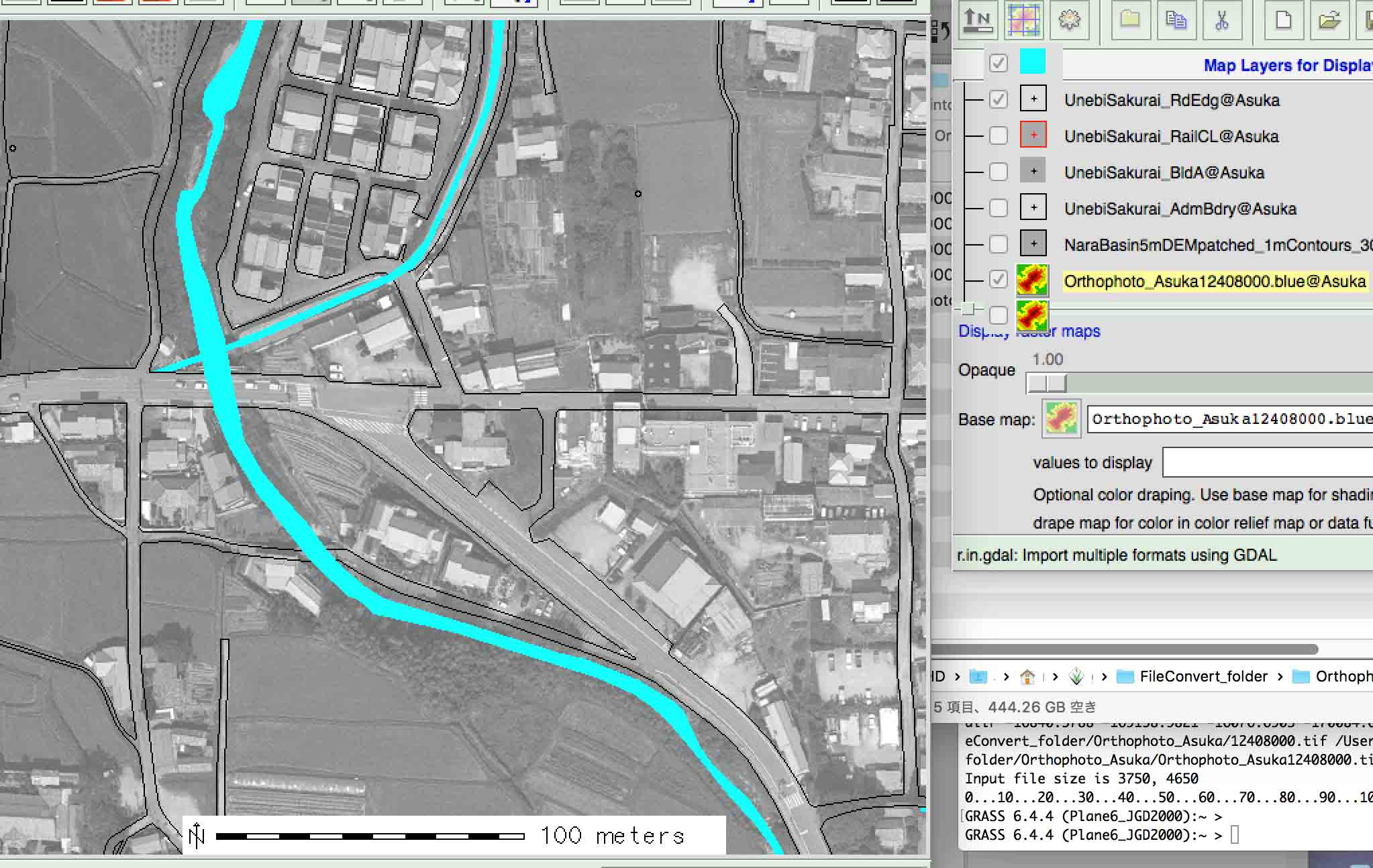Viewport: 1373px width, 868px height.
Task: Click the cyan swatch of the top layer
Action: pyautogui.click(x=1033, y=62)
